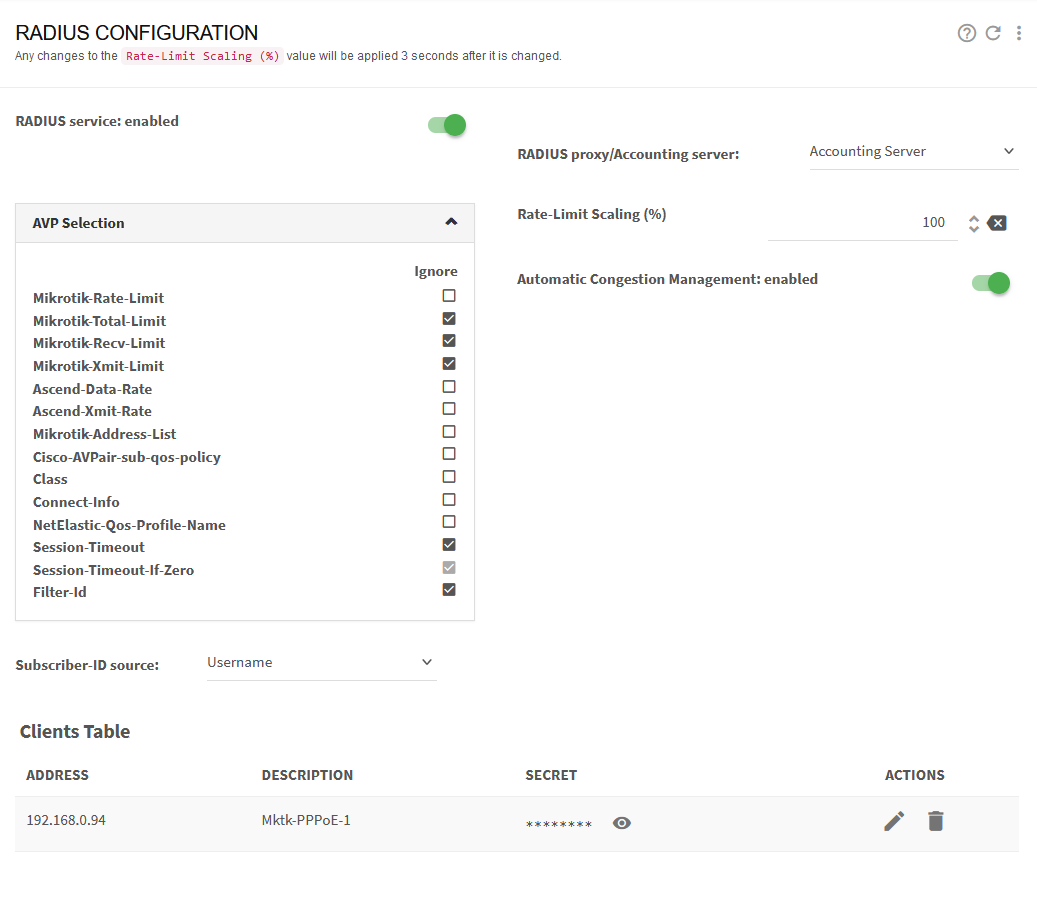Clear the Rate-Limit Scaling value
This screenshot has width=1037, height=897.
pos(998,222)
